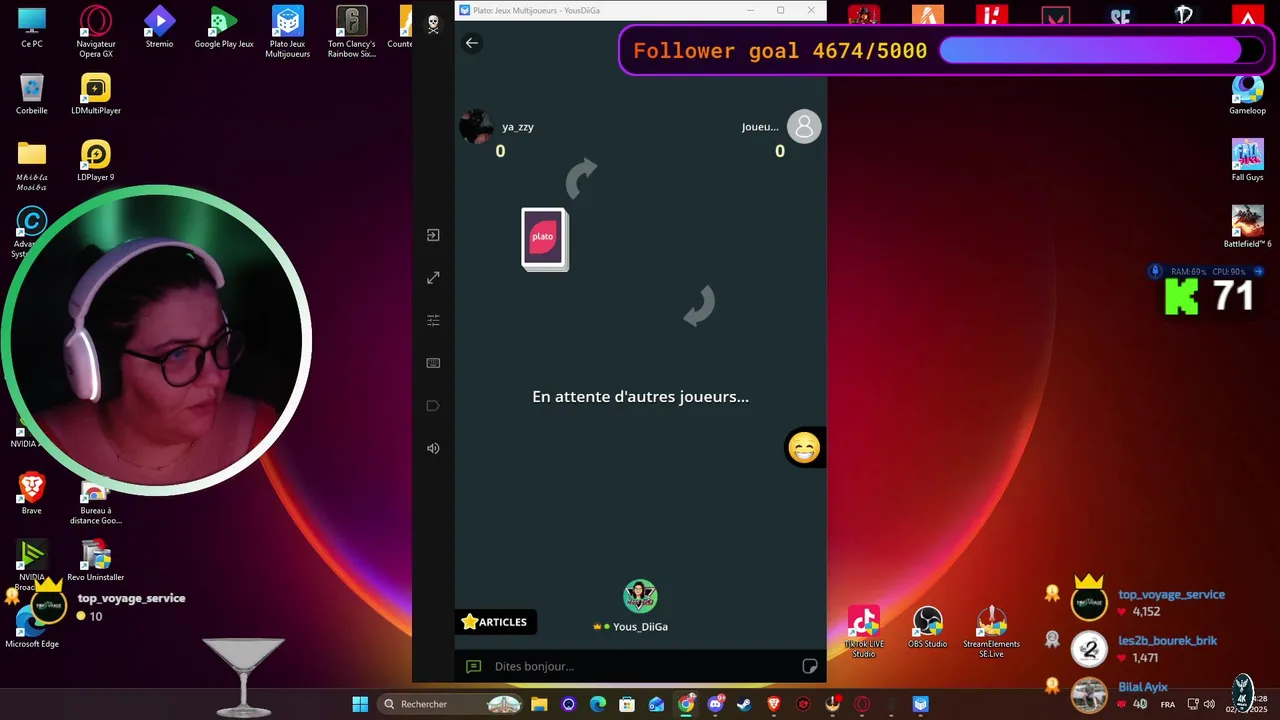The height and width of the screenshot is (720, 1280).
Task: Toggle fullscreen via the diagonal arrows icon
Action: pyautogui.click(x=433, y=278)
